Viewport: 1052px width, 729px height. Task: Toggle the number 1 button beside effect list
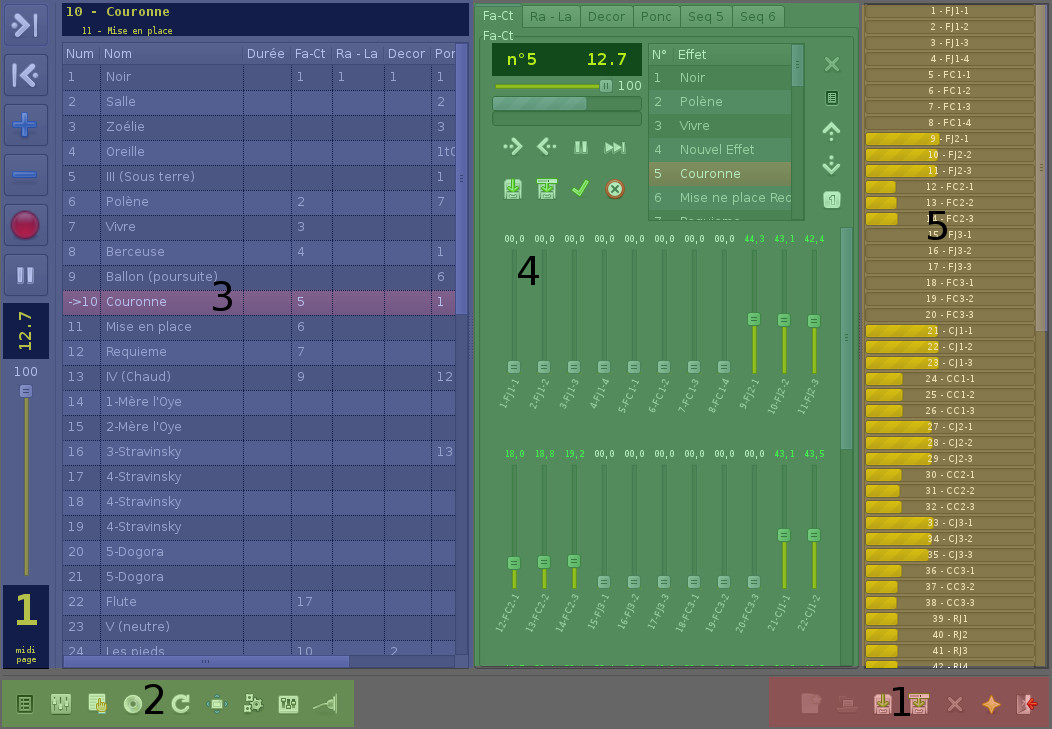coord(831,199)
